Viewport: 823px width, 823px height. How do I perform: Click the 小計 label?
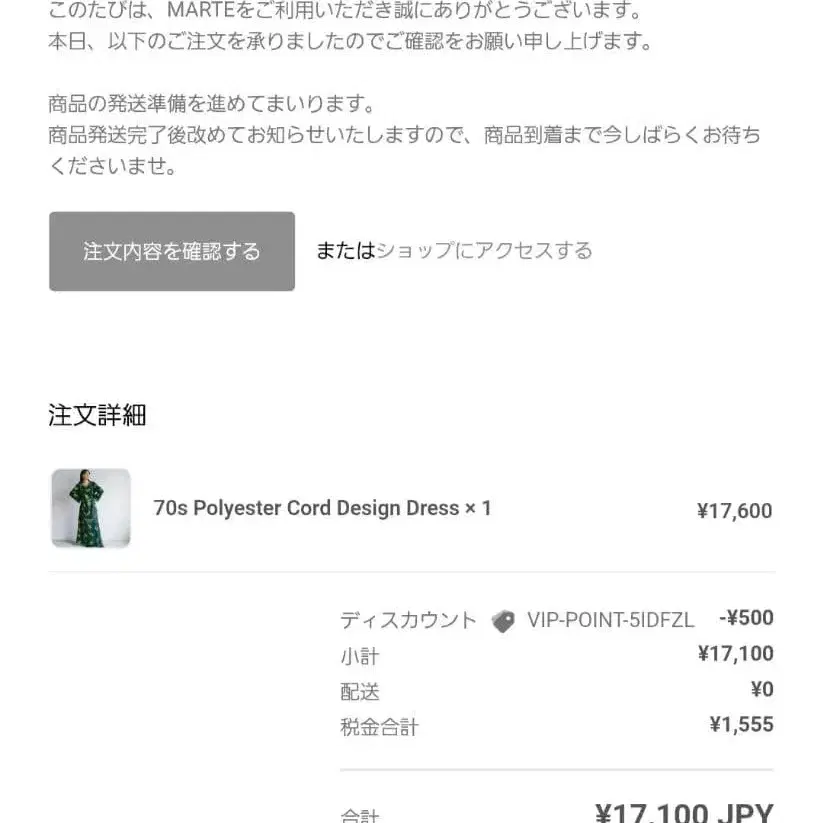tap(360, 657)
